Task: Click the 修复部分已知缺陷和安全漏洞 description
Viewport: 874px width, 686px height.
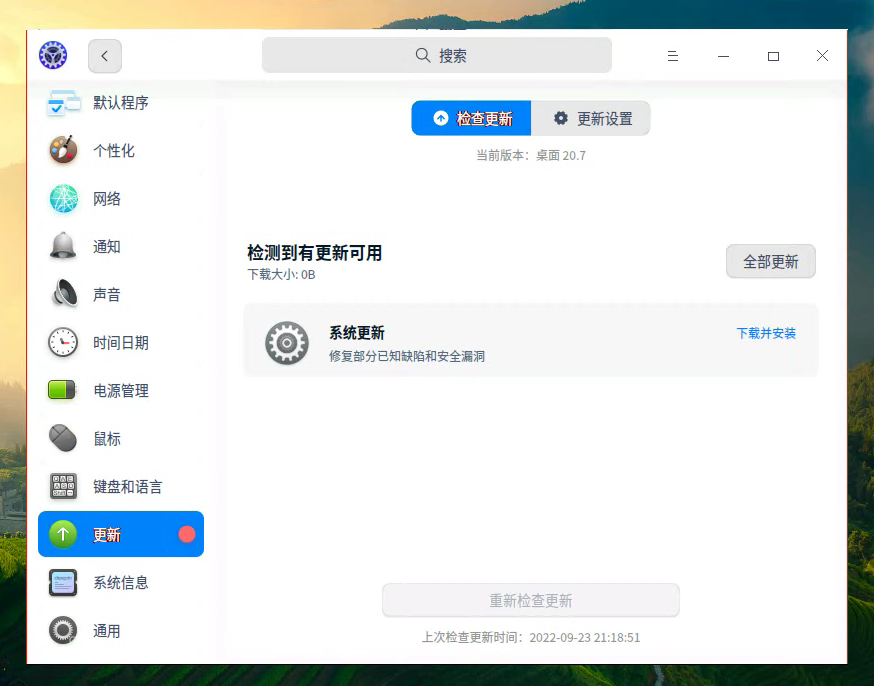Action: click(x=407, y=356)
